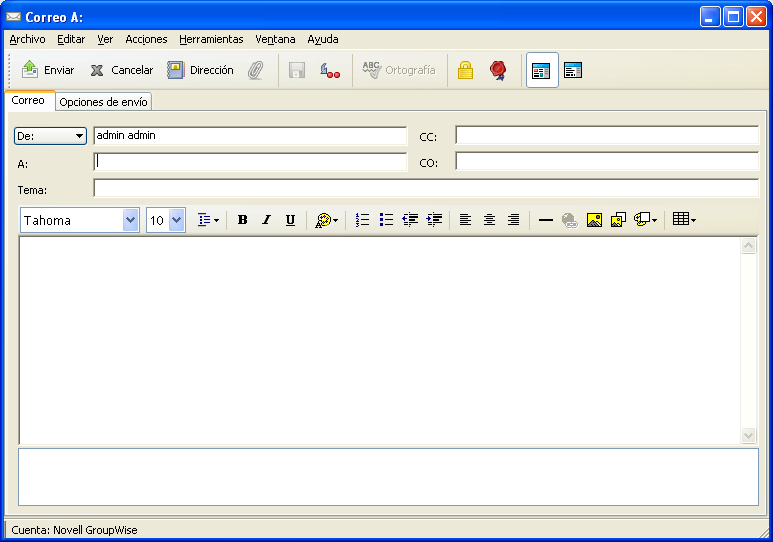Image resolution: width=773 pixels, height=542 pixels.
Task: Click the yellow padlock encrypt icon
Action: click(x=465, y=70)
